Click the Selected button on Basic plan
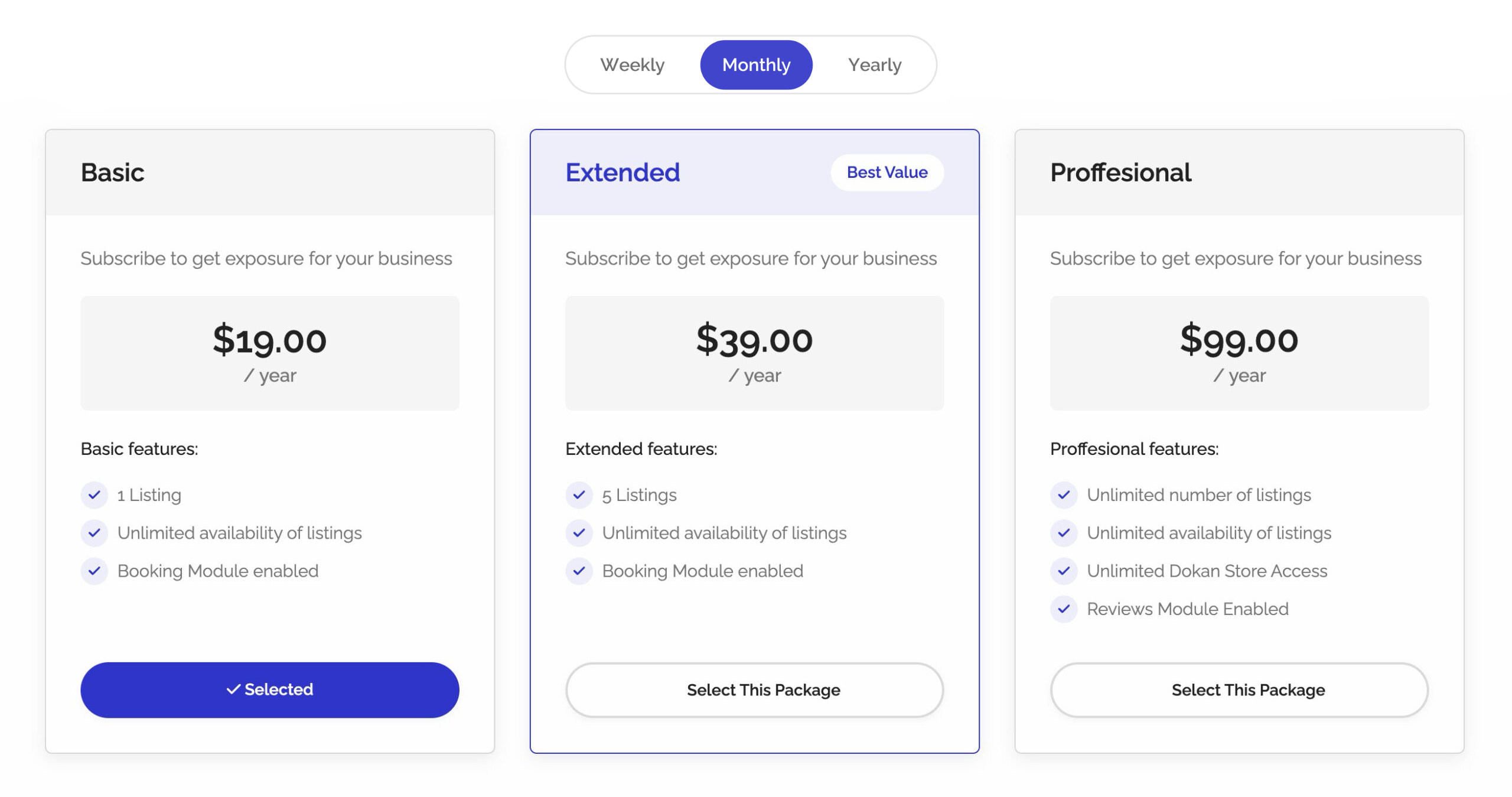 click(270, 690)
